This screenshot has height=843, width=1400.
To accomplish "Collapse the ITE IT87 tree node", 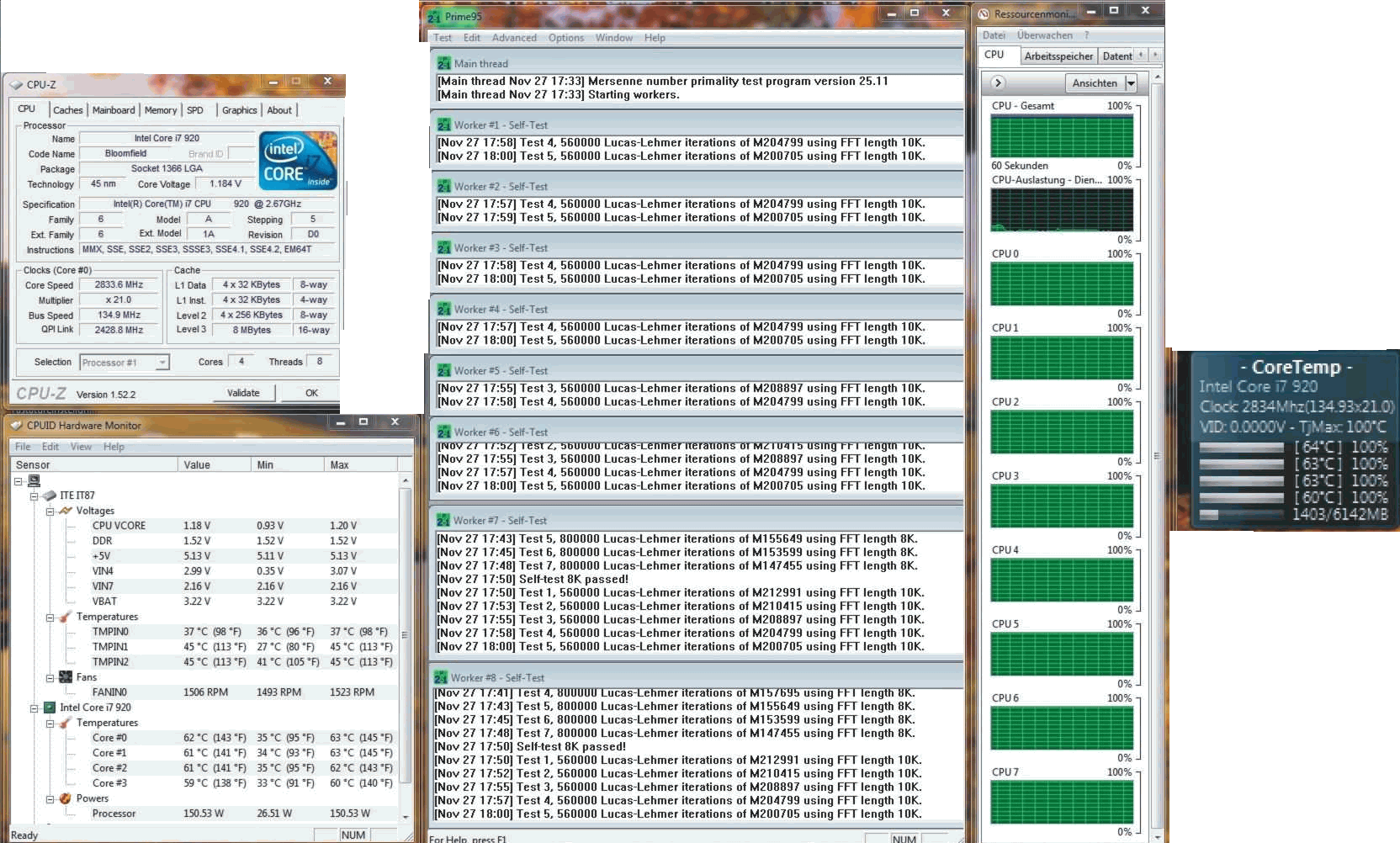I will point(34,496).
